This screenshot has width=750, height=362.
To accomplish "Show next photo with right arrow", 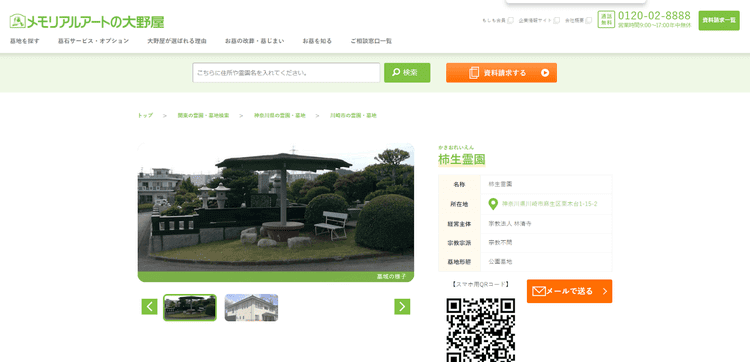I will click(x=402, y=307).
